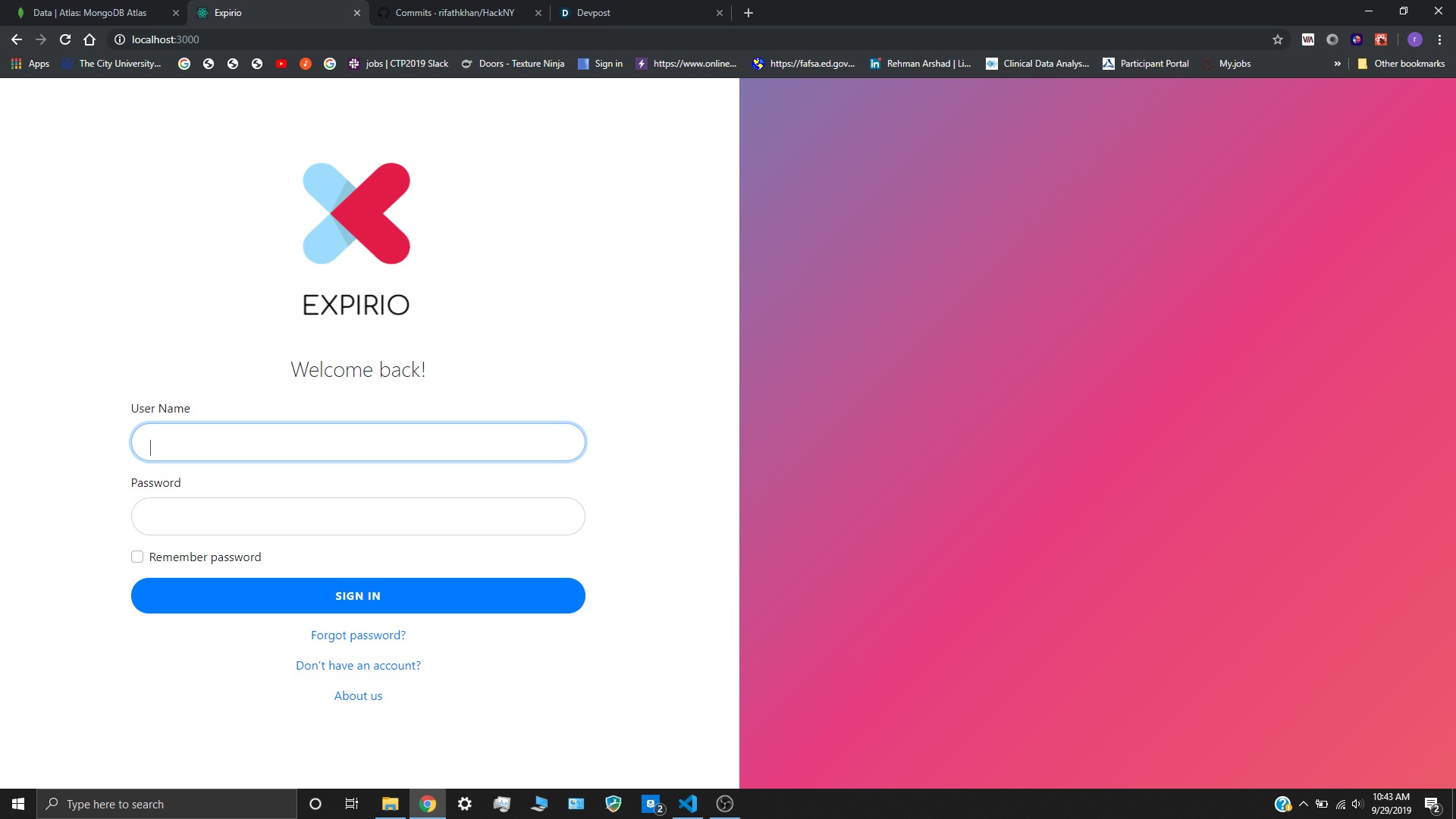Click the browser home icon

[89, 39]
